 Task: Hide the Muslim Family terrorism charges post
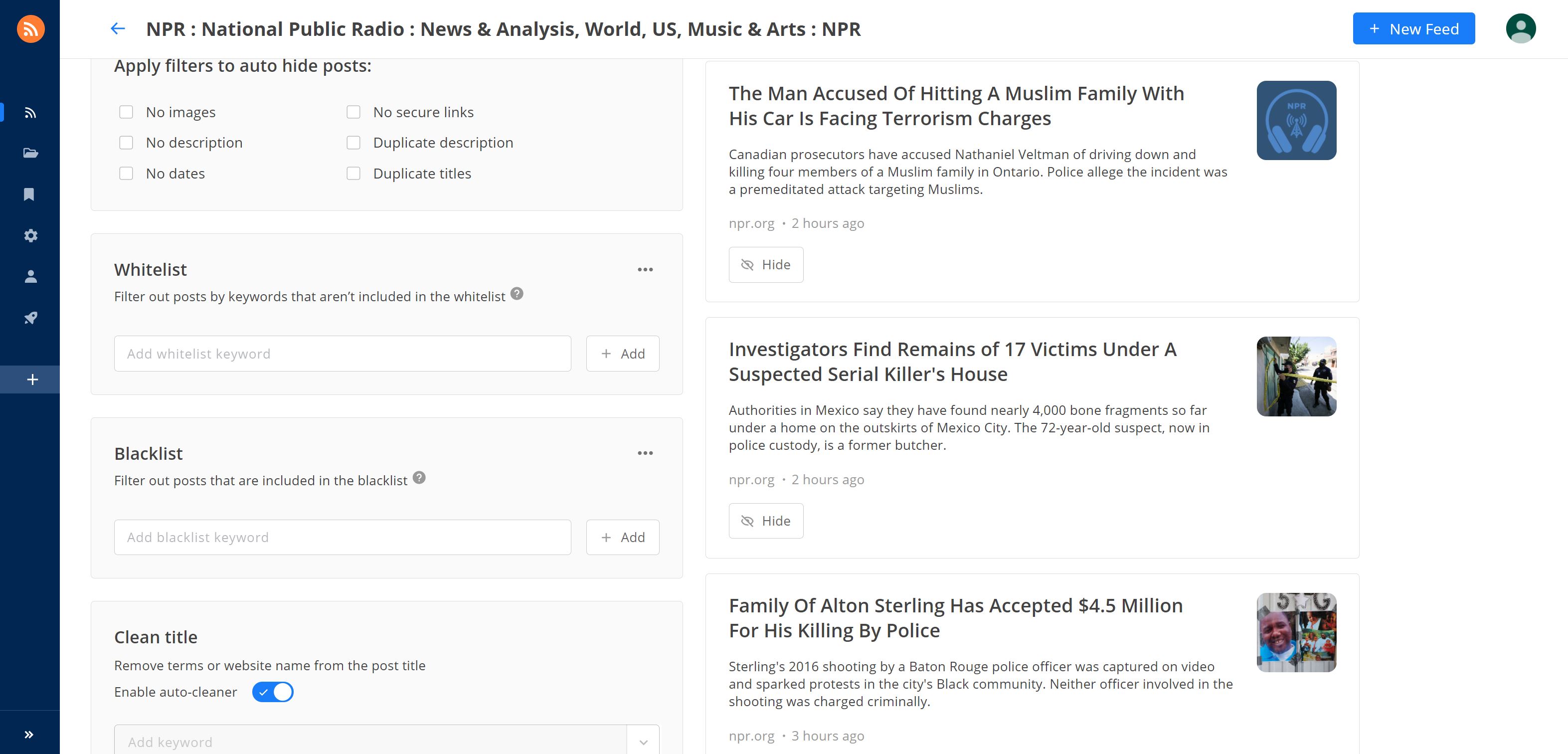point(766,265)
